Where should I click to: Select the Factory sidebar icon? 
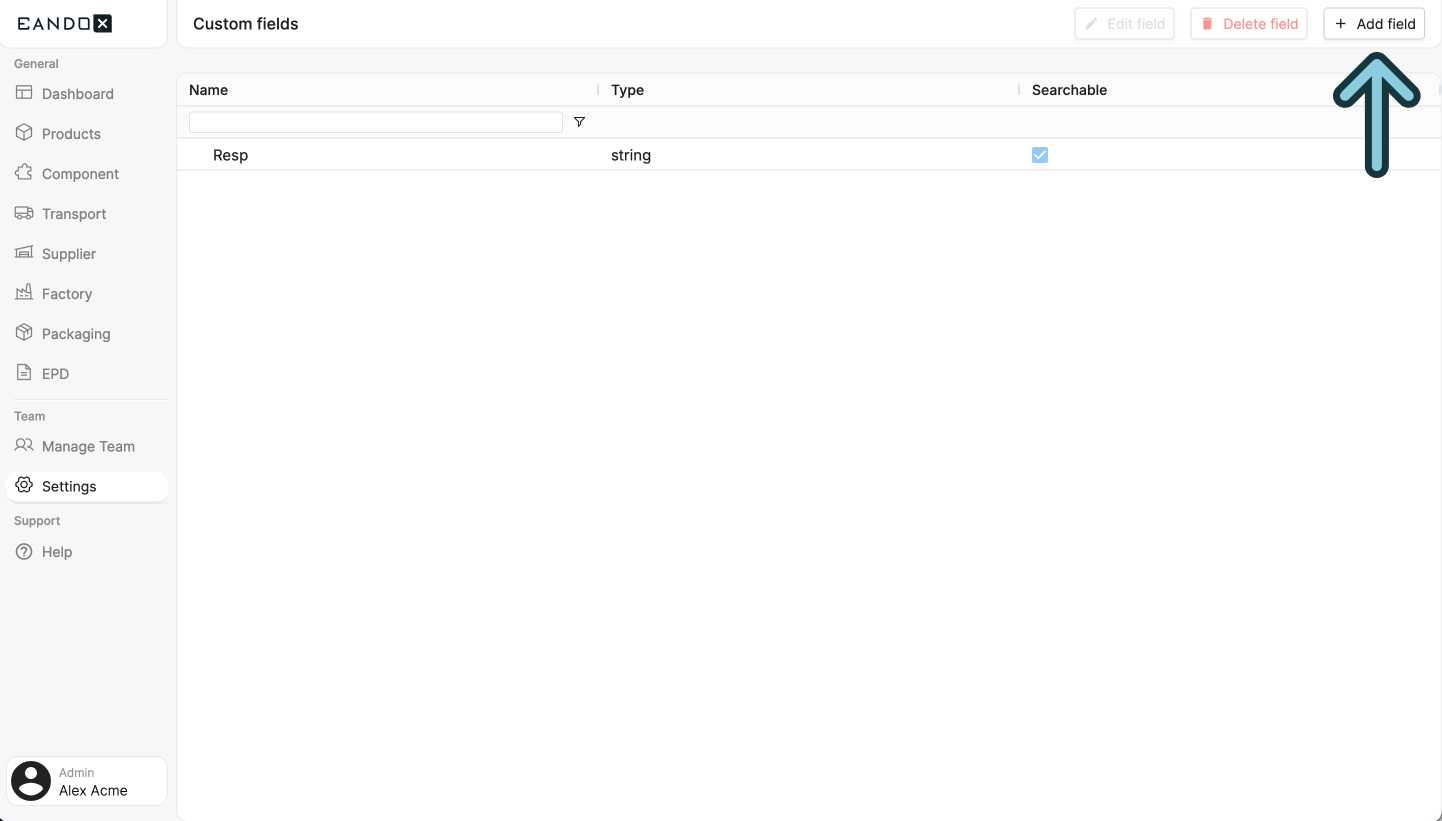click(x=22, y=293)
